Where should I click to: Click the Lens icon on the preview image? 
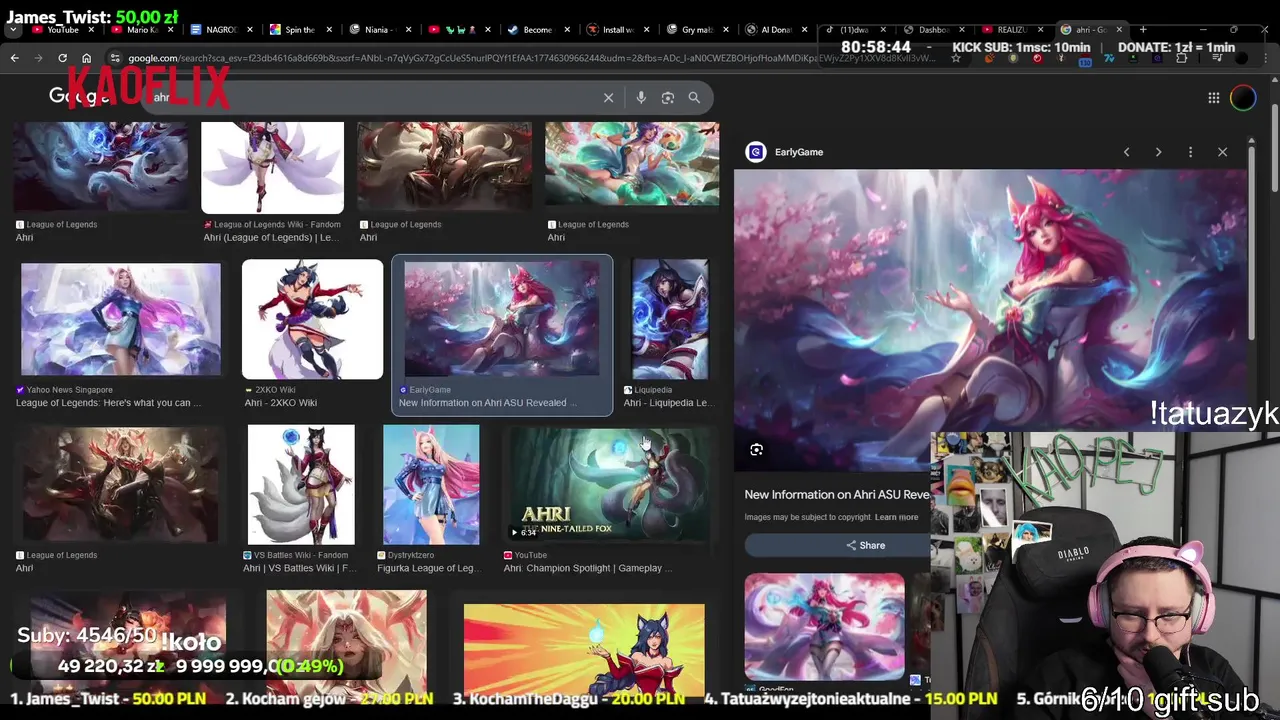pos(757,450)
